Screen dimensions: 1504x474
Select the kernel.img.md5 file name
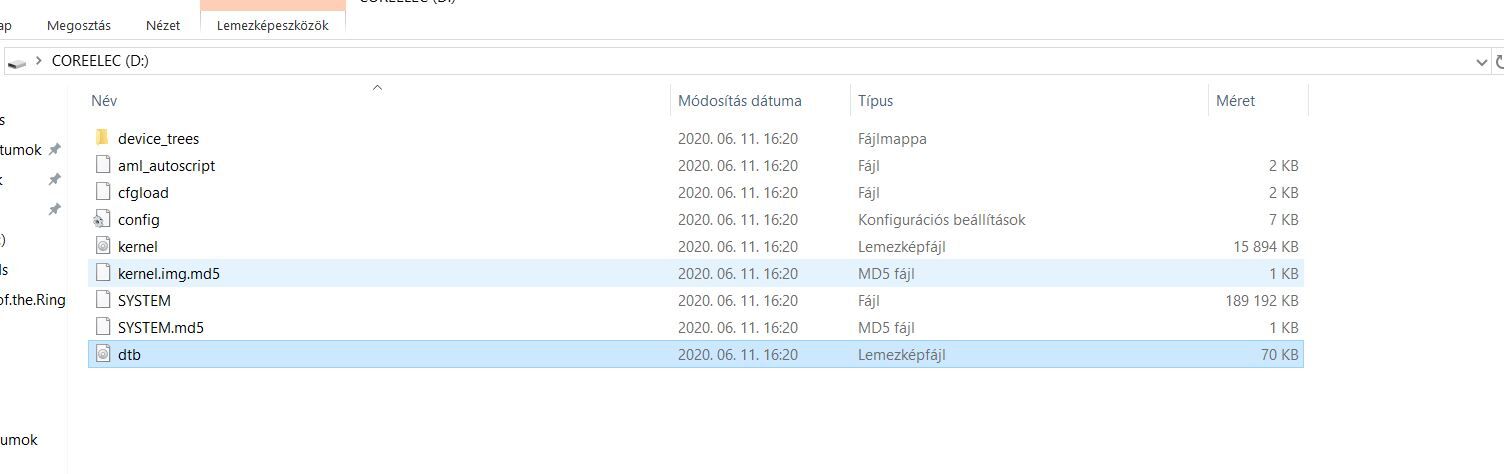169,274
